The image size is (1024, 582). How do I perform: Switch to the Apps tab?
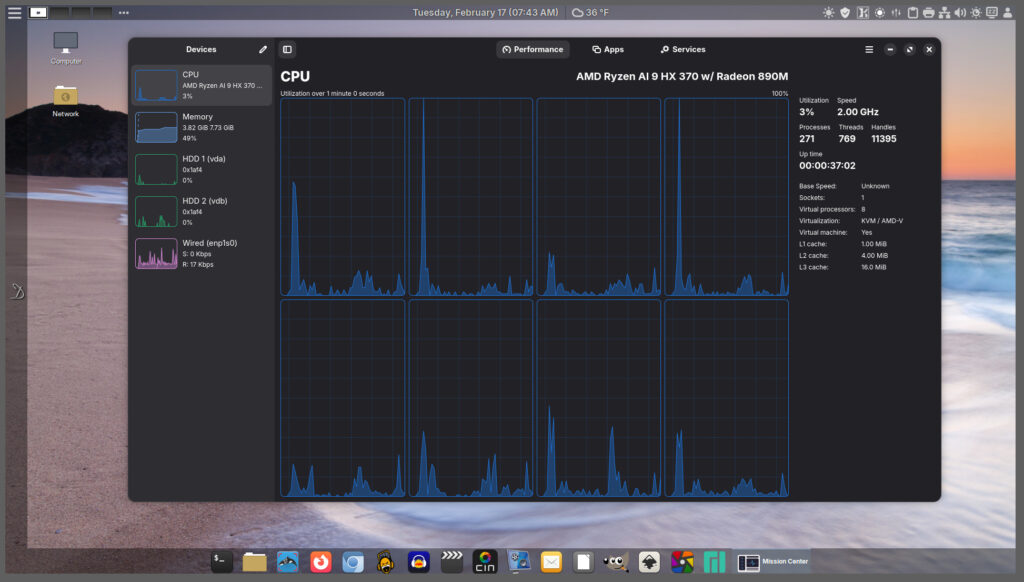point(607,49)
